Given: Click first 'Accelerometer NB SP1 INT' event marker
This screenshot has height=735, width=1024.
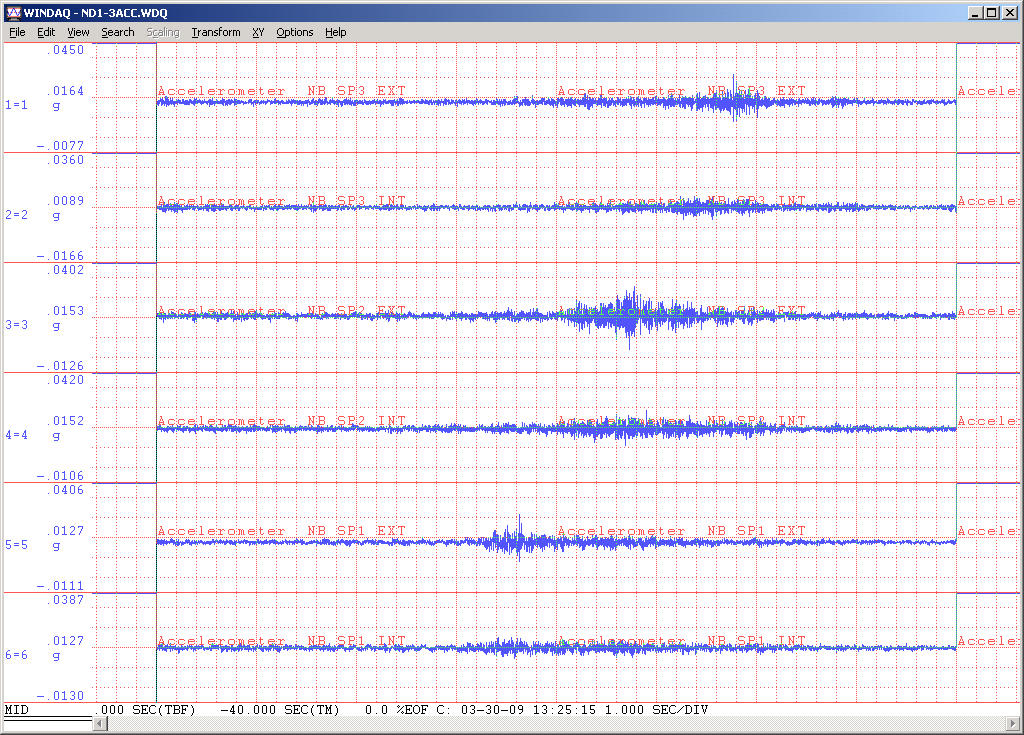Looking at the screenshot, I should [x=281, y=641].
